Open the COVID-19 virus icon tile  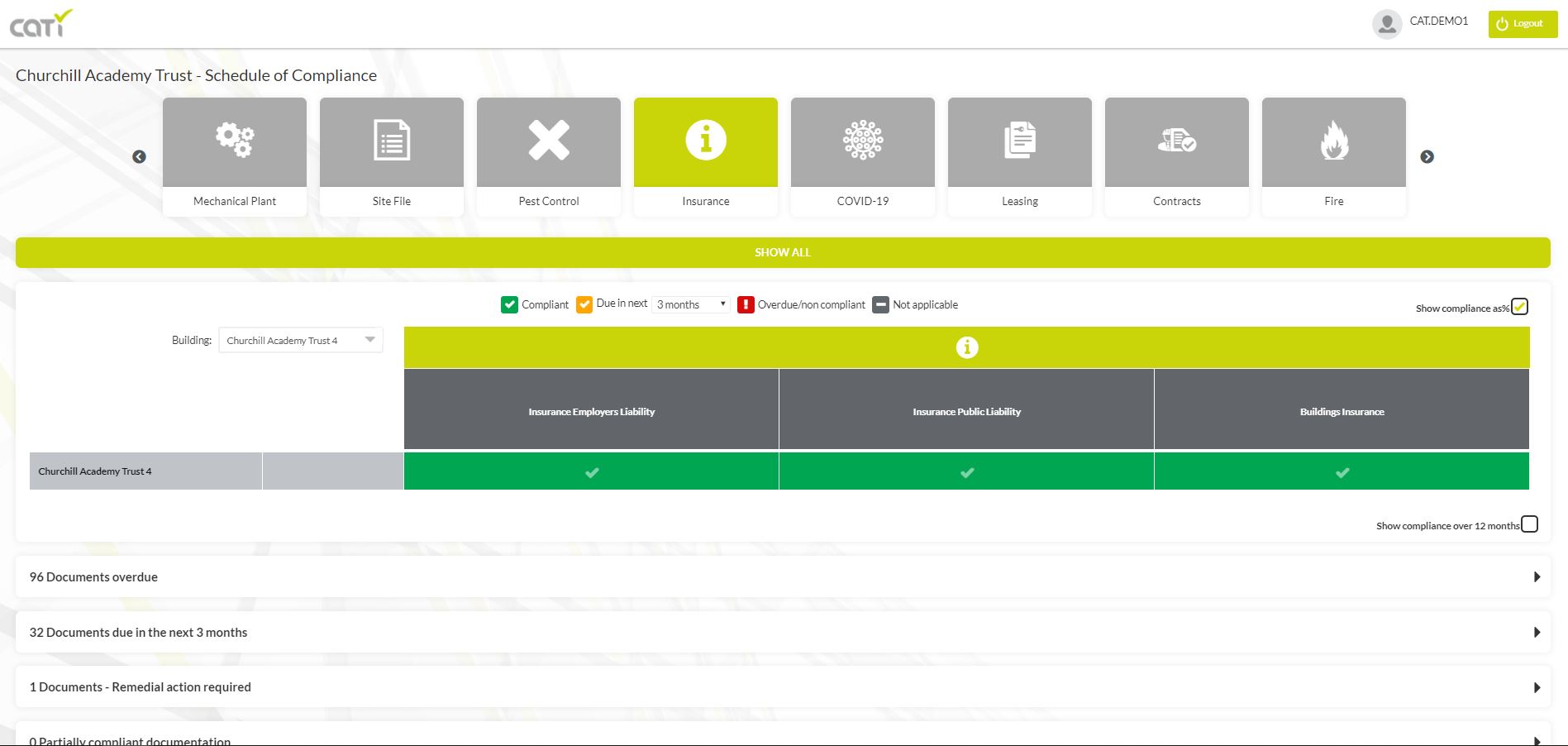[x=863, y=141]
